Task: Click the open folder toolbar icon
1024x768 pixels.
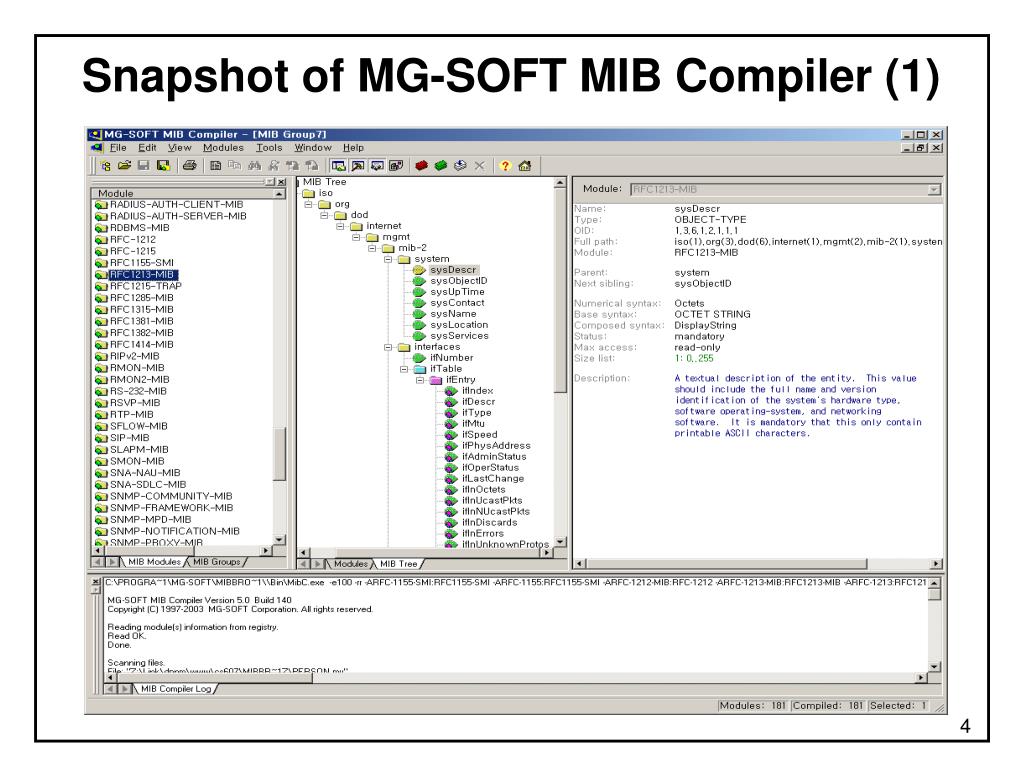Action: (x=124, y=166)
